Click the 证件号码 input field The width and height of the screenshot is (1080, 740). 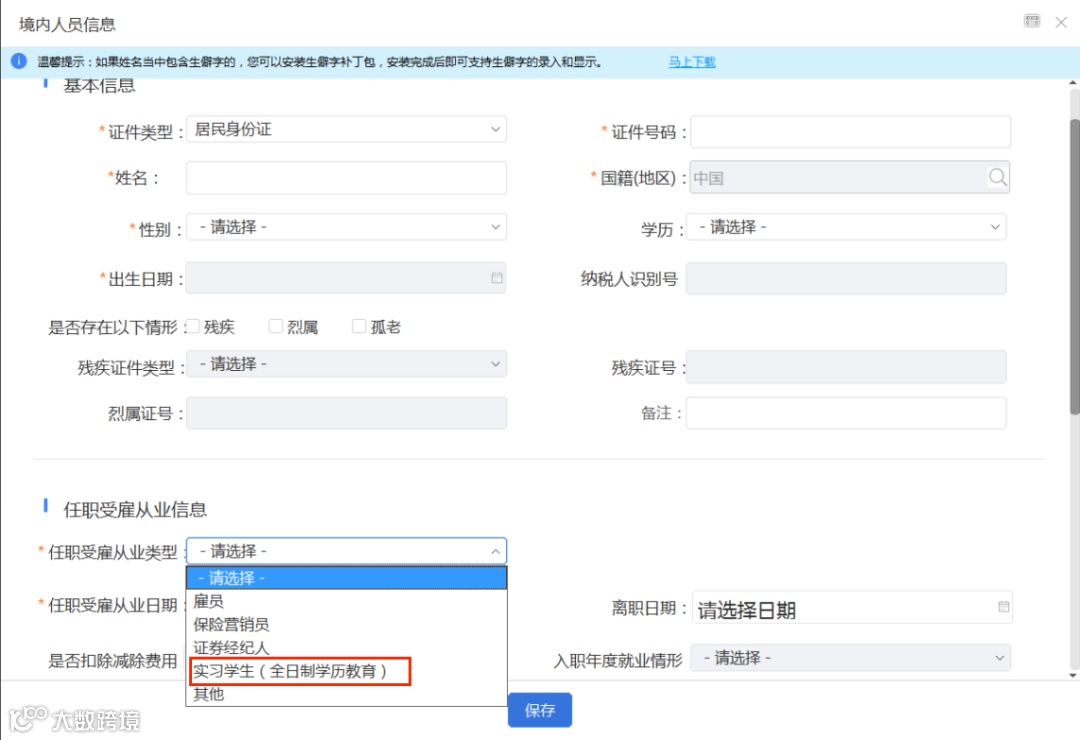pyautogui.click(x=851, y=132)
